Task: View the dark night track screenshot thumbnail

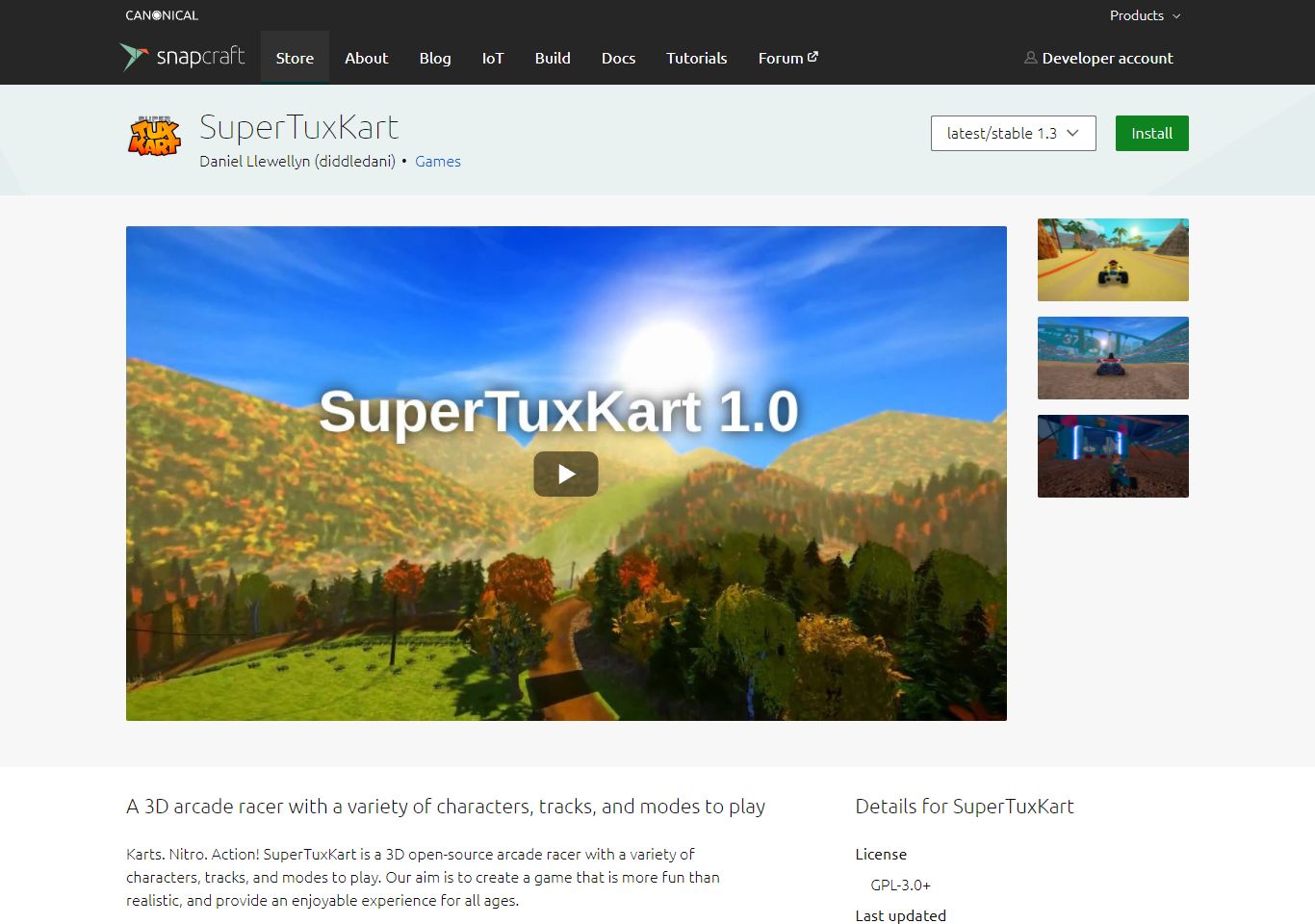Action: click(x=1113, y=456)
